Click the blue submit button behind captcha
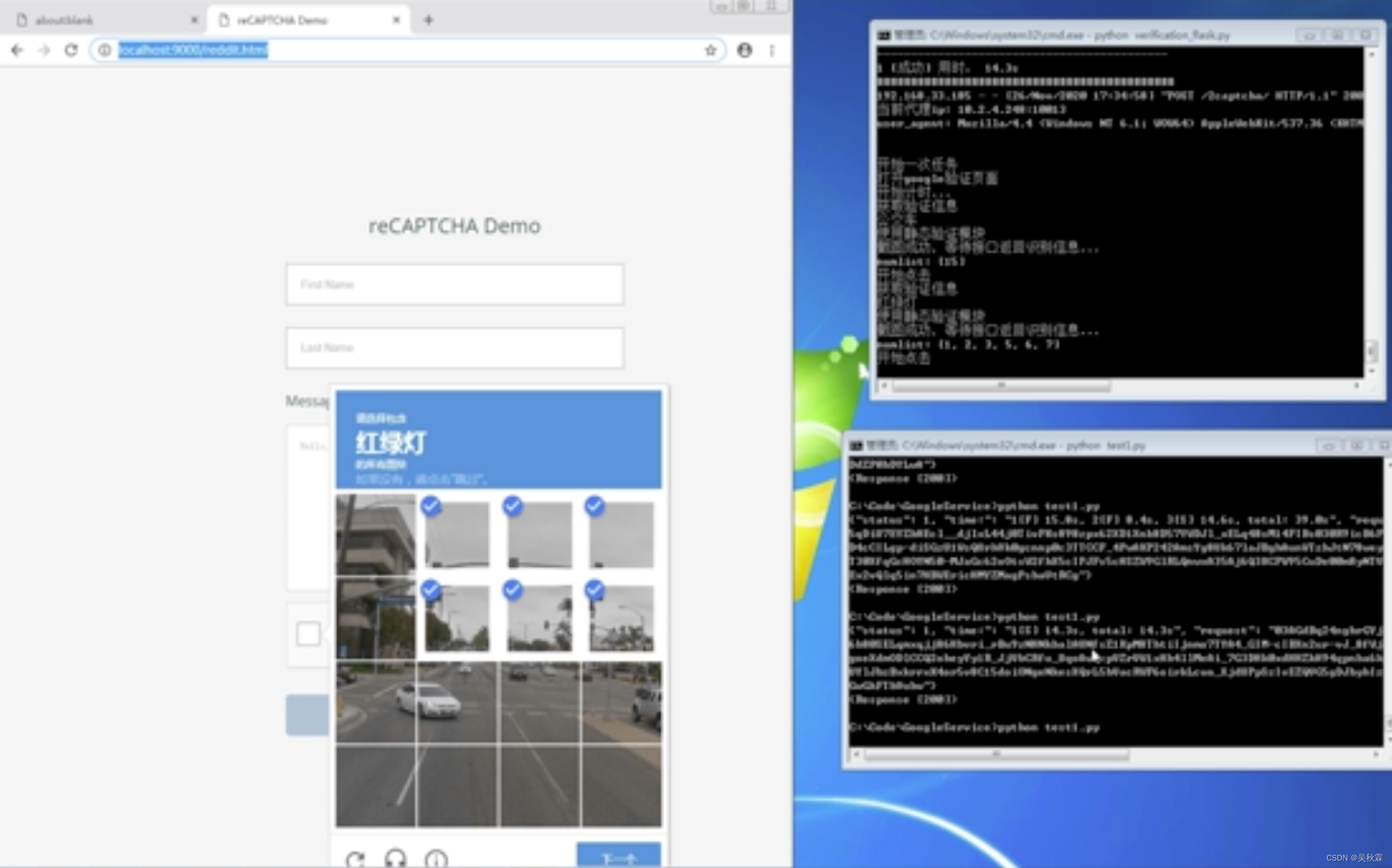The width and height of the screenshot is (1392, 868). click(308, 715)
